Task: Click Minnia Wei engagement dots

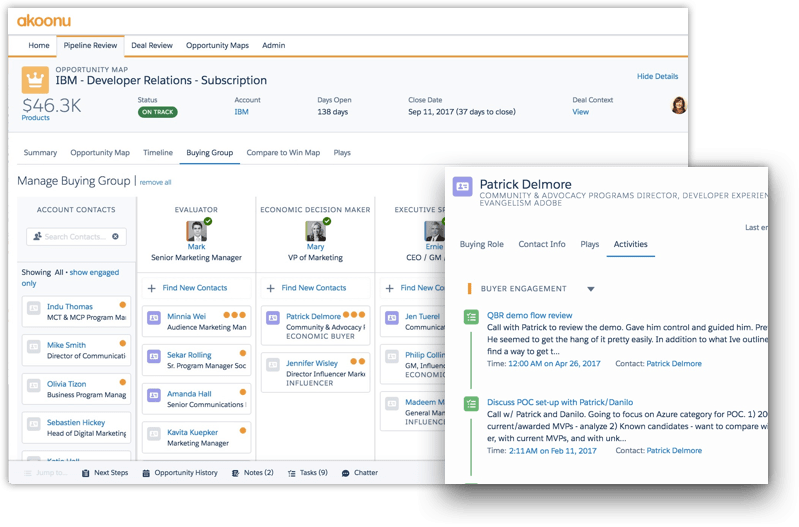Action: click(234, 315)
